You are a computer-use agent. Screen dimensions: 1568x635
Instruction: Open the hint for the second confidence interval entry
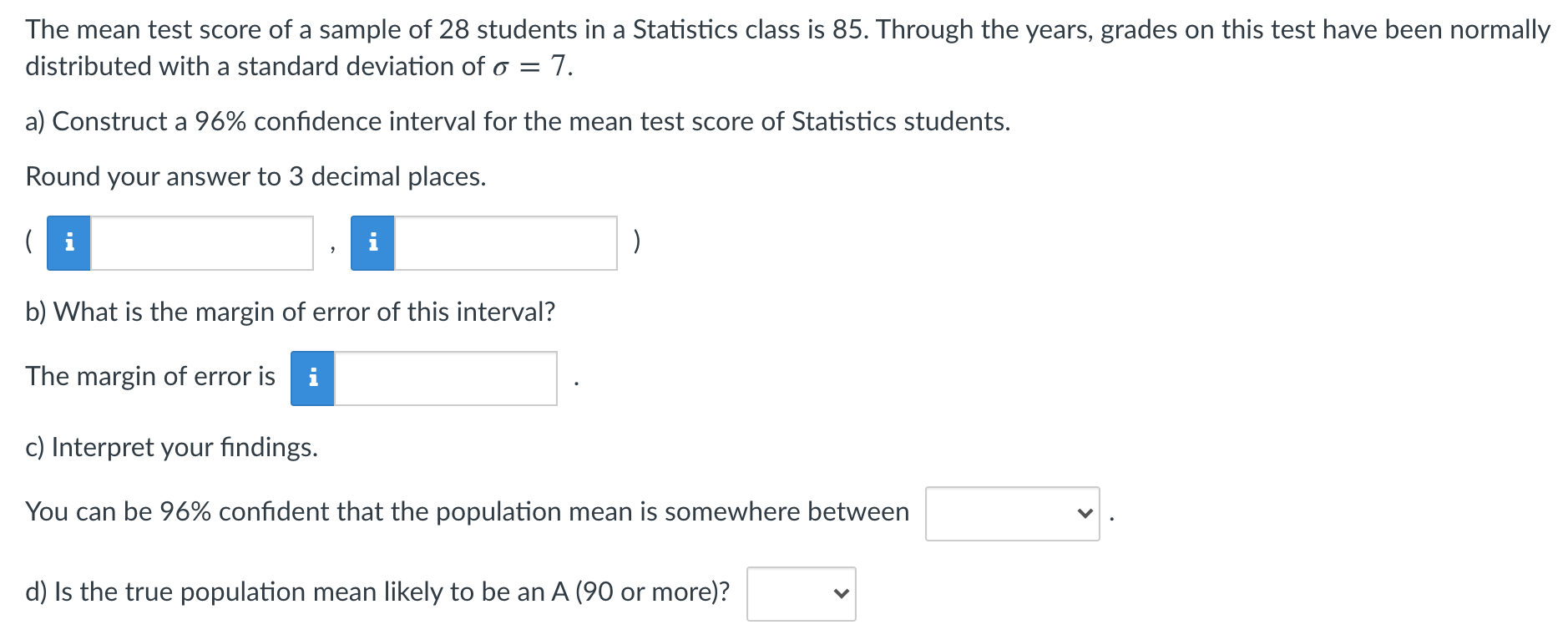[374, 243]
